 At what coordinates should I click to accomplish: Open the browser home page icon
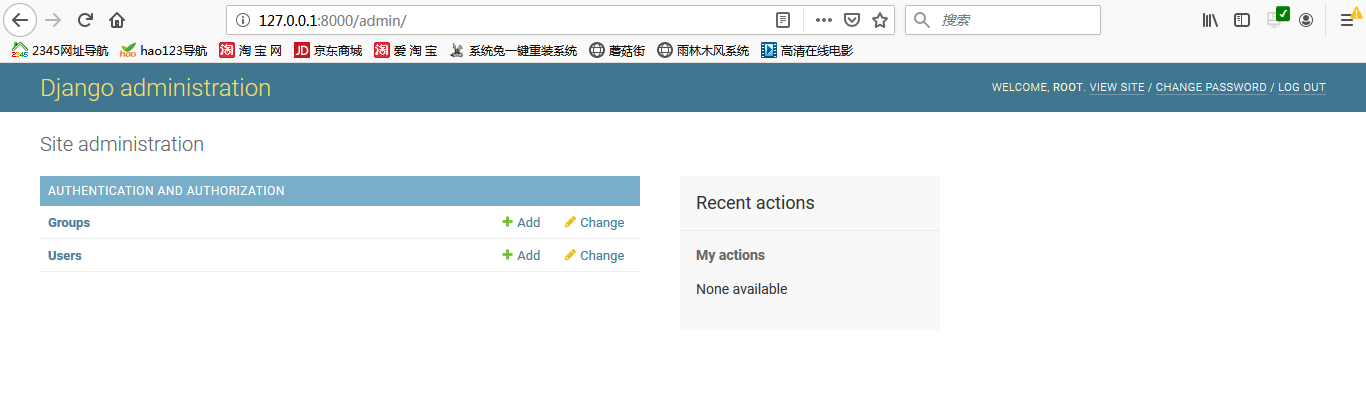117,20
